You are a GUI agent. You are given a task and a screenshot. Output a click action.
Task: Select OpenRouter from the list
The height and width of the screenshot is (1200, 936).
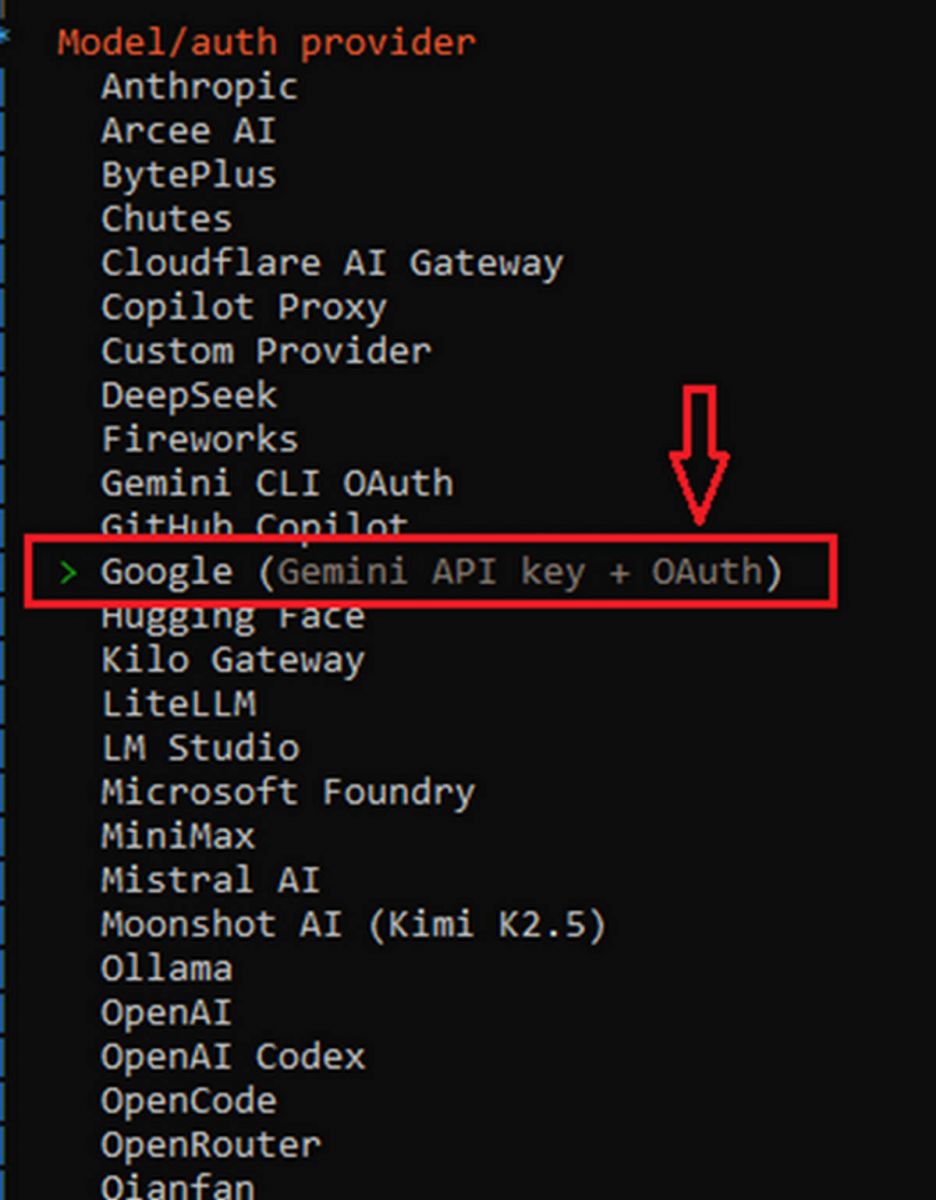210,1144
